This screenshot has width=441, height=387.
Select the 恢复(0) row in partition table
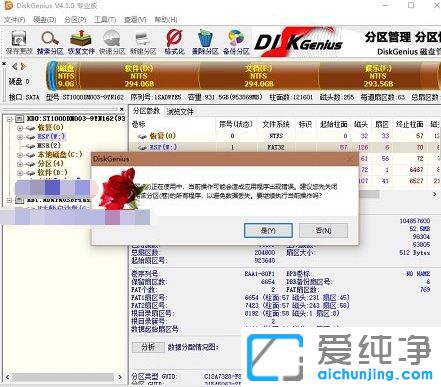(285, 136)
